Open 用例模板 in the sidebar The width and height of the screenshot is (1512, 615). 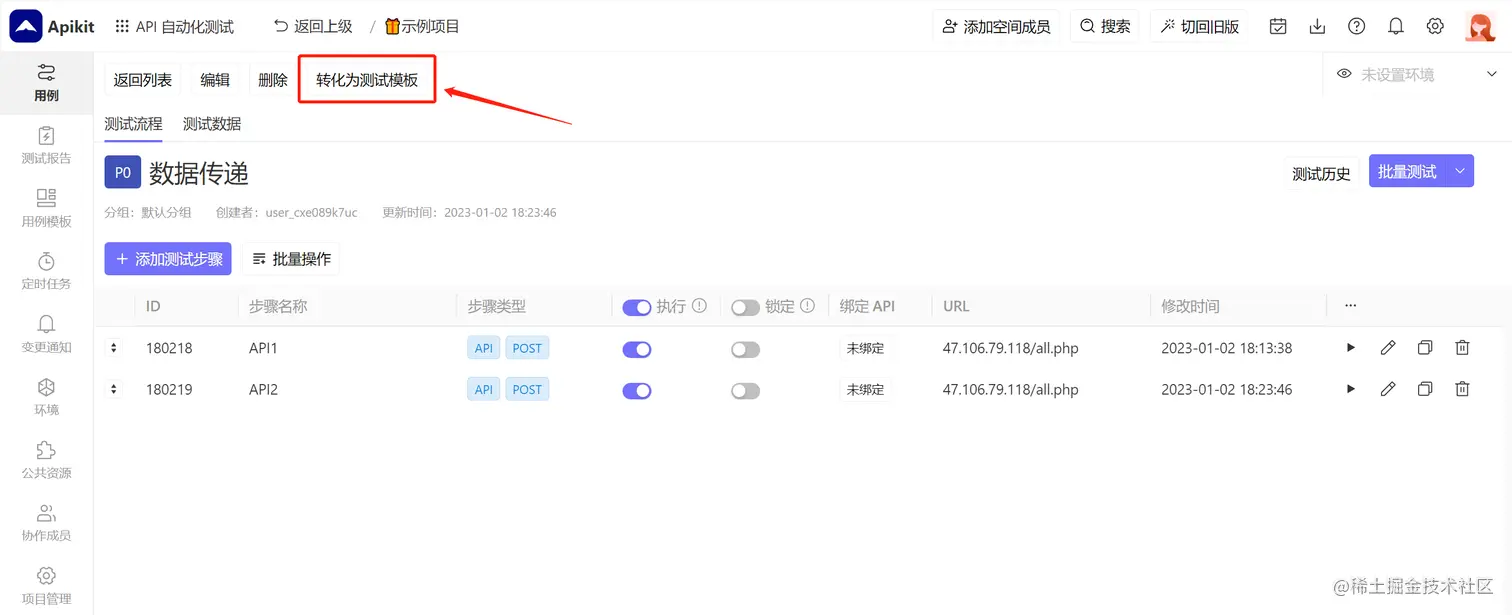[x=46, y=208]
